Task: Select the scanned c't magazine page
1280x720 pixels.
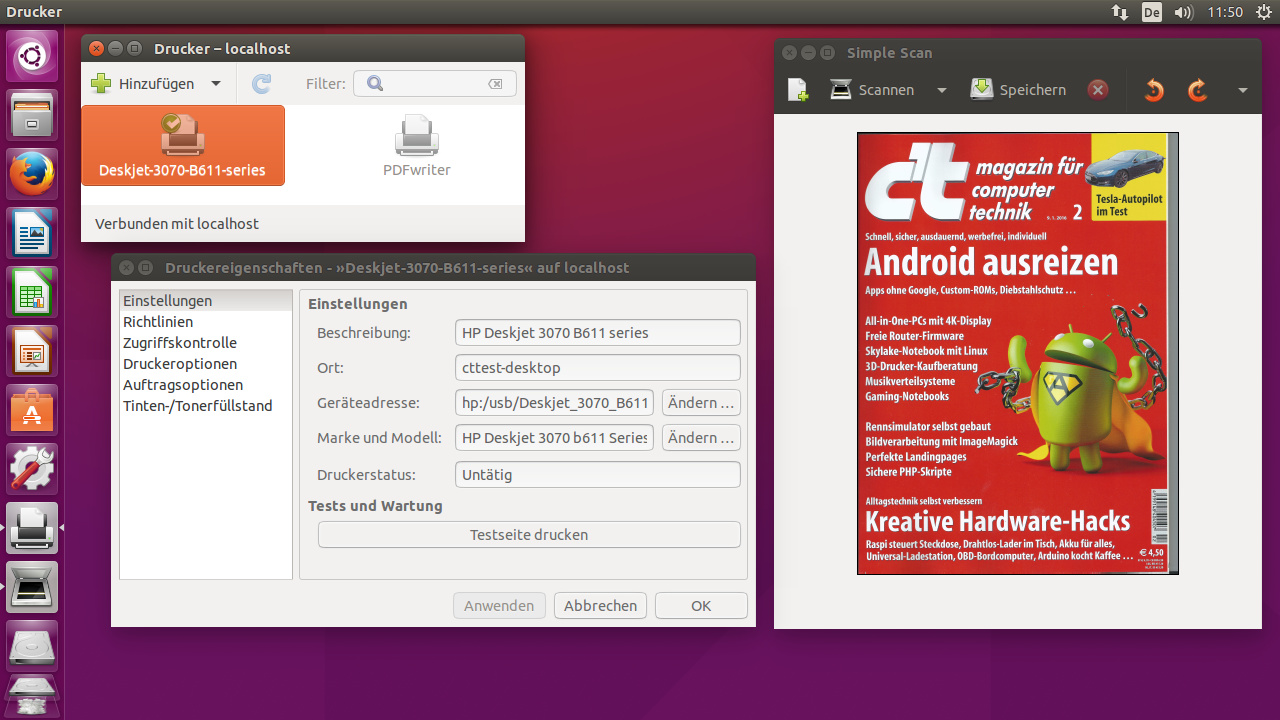Action: point(1018,353)
